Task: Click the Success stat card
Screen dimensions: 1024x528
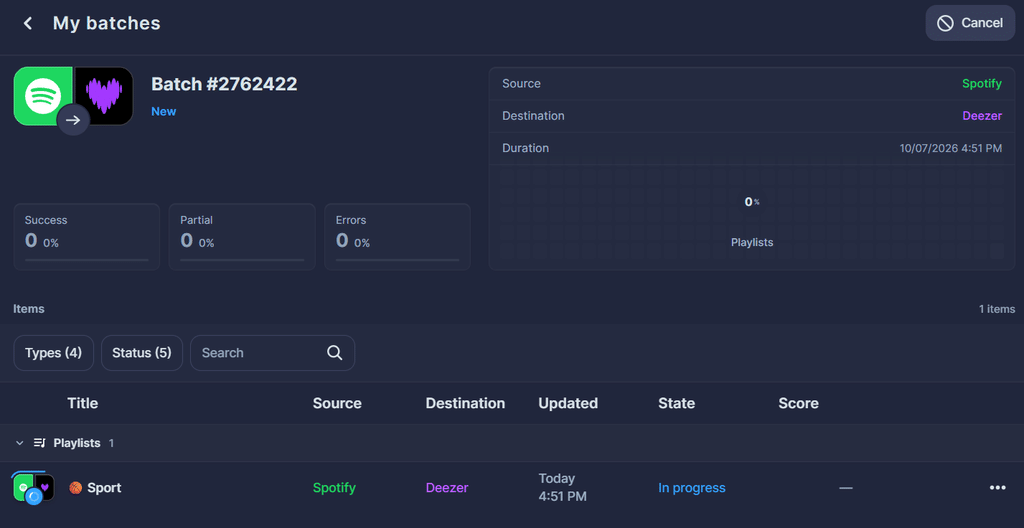Action: [x=87, y=237]
